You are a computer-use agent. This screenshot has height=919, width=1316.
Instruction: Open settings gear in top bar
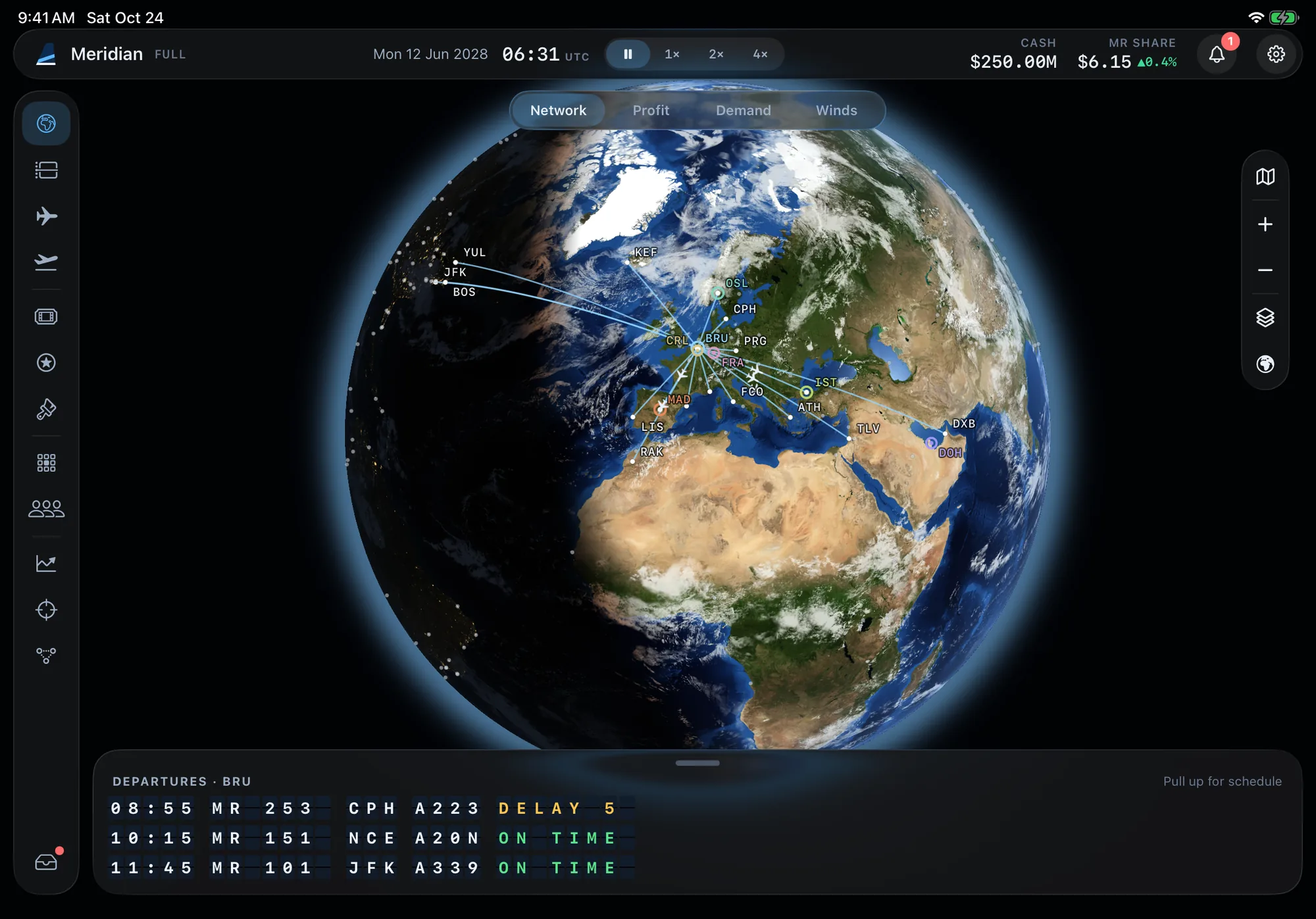(x=1276, y=54)
